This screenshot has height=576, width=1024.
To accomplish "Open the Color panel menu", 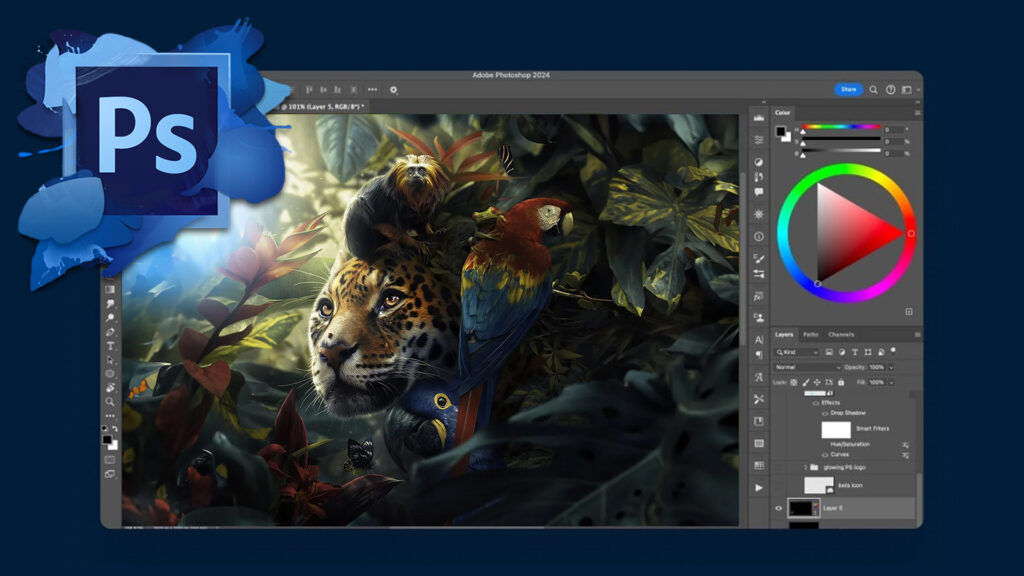I will (917, 112).
